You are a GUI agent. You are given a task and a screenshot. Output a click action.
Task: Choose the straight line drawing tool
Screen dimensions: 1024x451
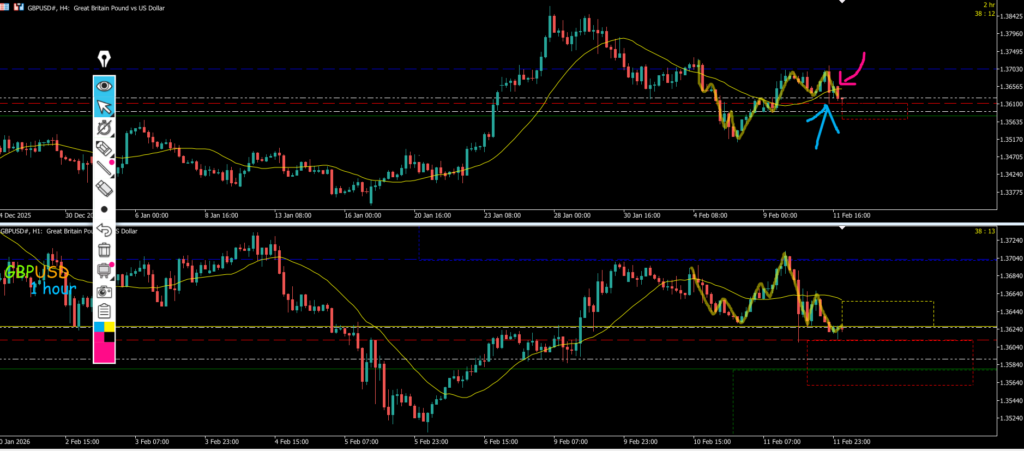[x=104, y=169]
